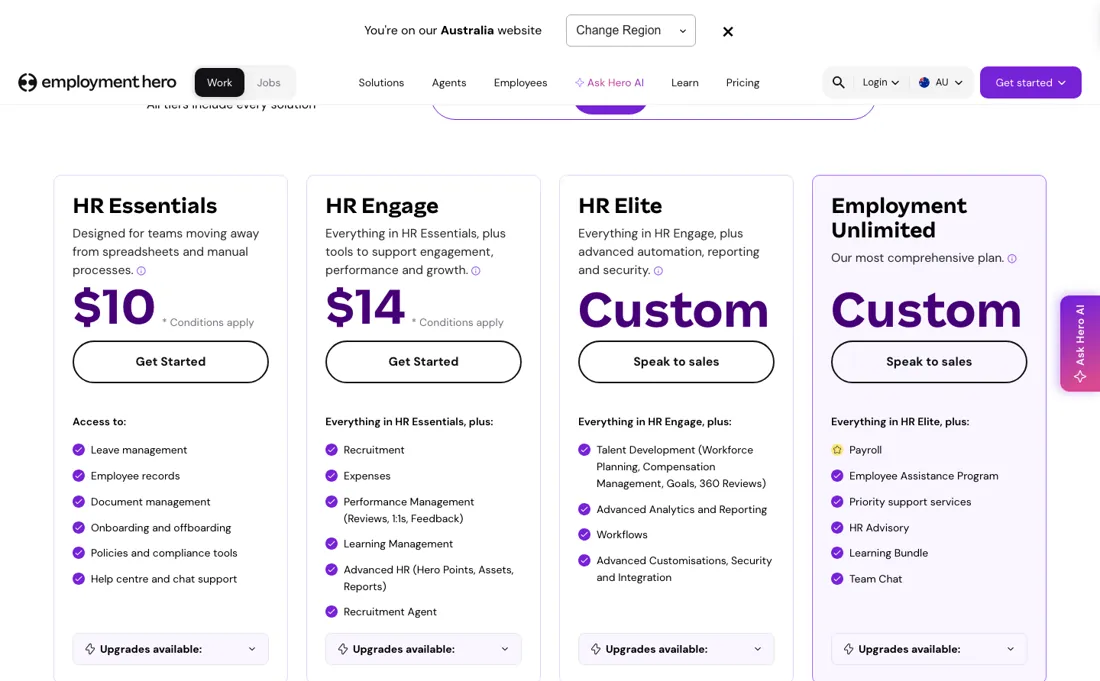Expand Upgrades available in HR Engage

click(423, 649)
